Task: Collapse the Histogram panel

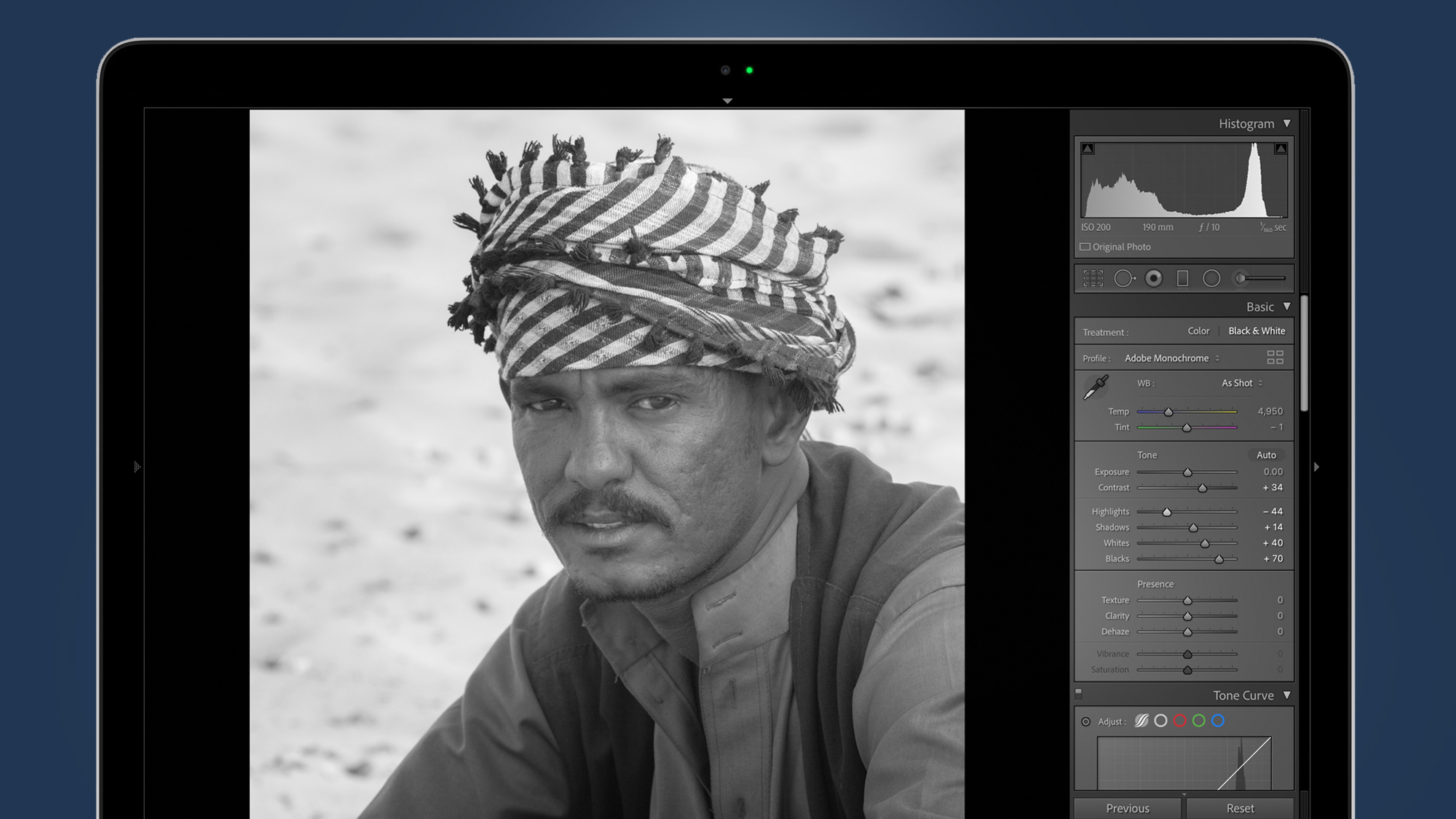Action: [x=1287, y=123]
